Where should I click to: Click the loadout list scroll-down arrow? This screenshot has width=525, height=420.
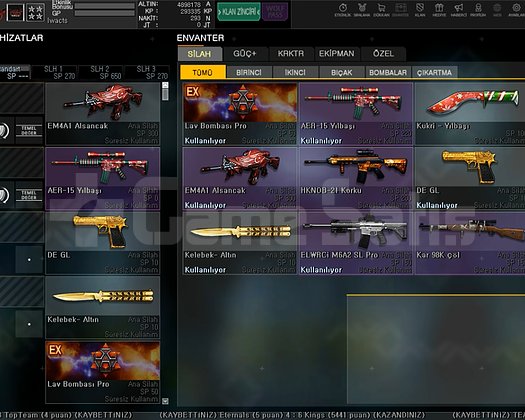coord(165,401)
